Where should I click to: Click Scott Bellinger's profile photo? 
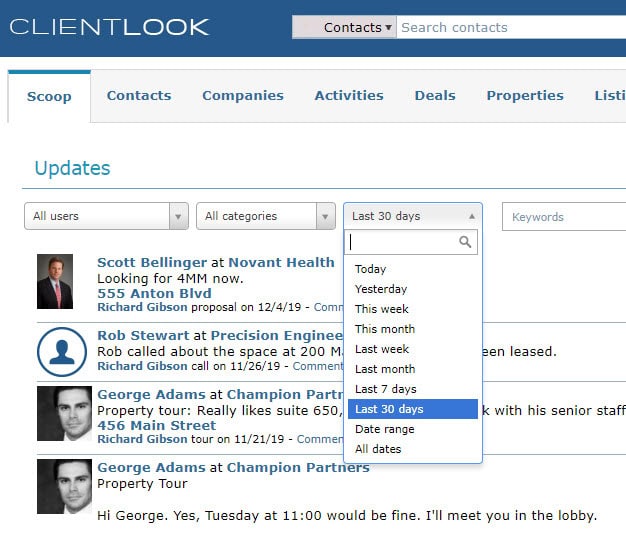[55, 281]
